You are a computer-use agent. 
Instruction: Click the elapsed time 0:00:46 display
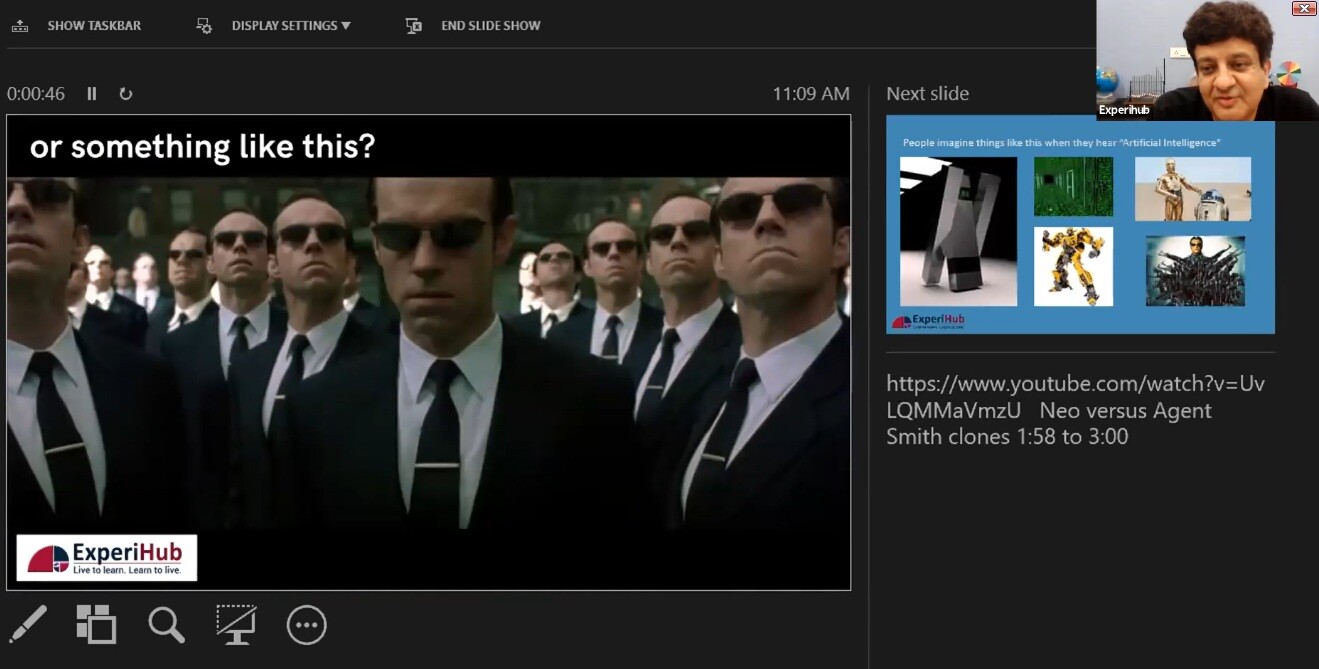click(x=36, y=94)
